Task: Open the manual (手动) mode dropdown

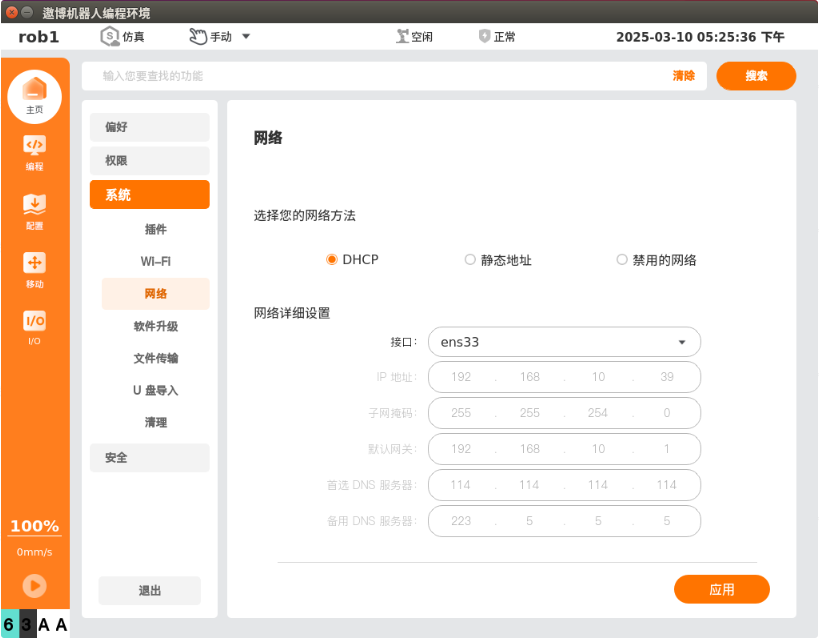Action: (x=219, y=37)
